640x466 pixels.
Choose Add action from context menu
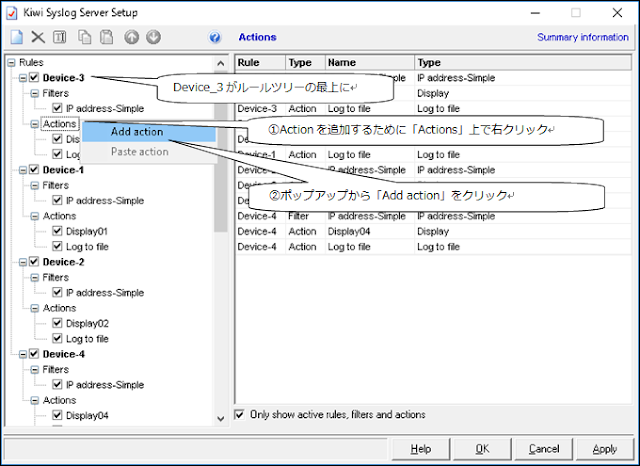pos(149,132)
